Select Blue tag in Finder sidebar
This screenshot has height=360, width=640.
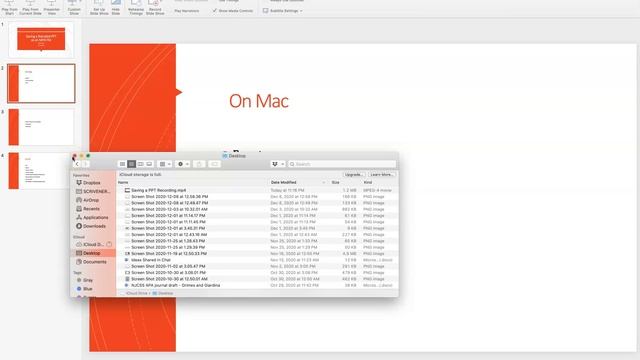[x=84, y=289]
